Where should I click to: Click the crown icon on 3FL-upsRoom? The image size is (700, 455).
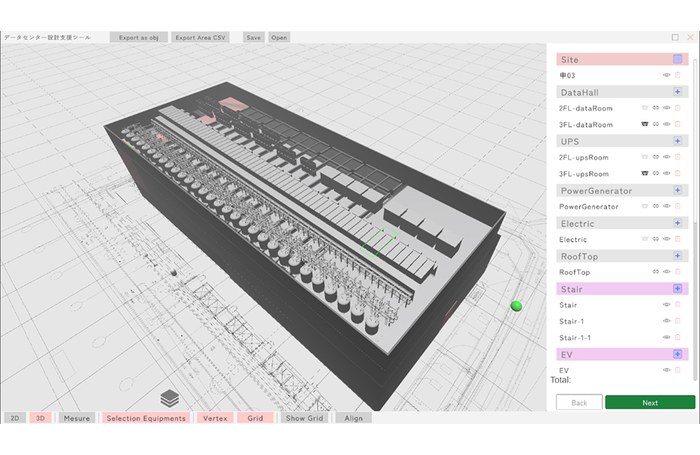point(645,173)
